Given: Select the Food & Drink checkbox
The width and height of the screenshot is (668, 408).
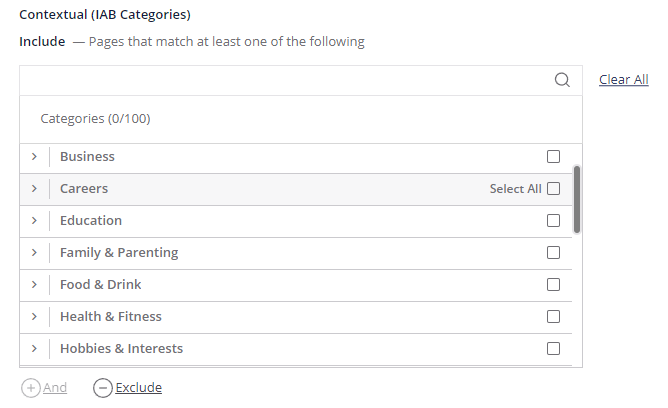Looking at the screenshot, I should point(553,284).
